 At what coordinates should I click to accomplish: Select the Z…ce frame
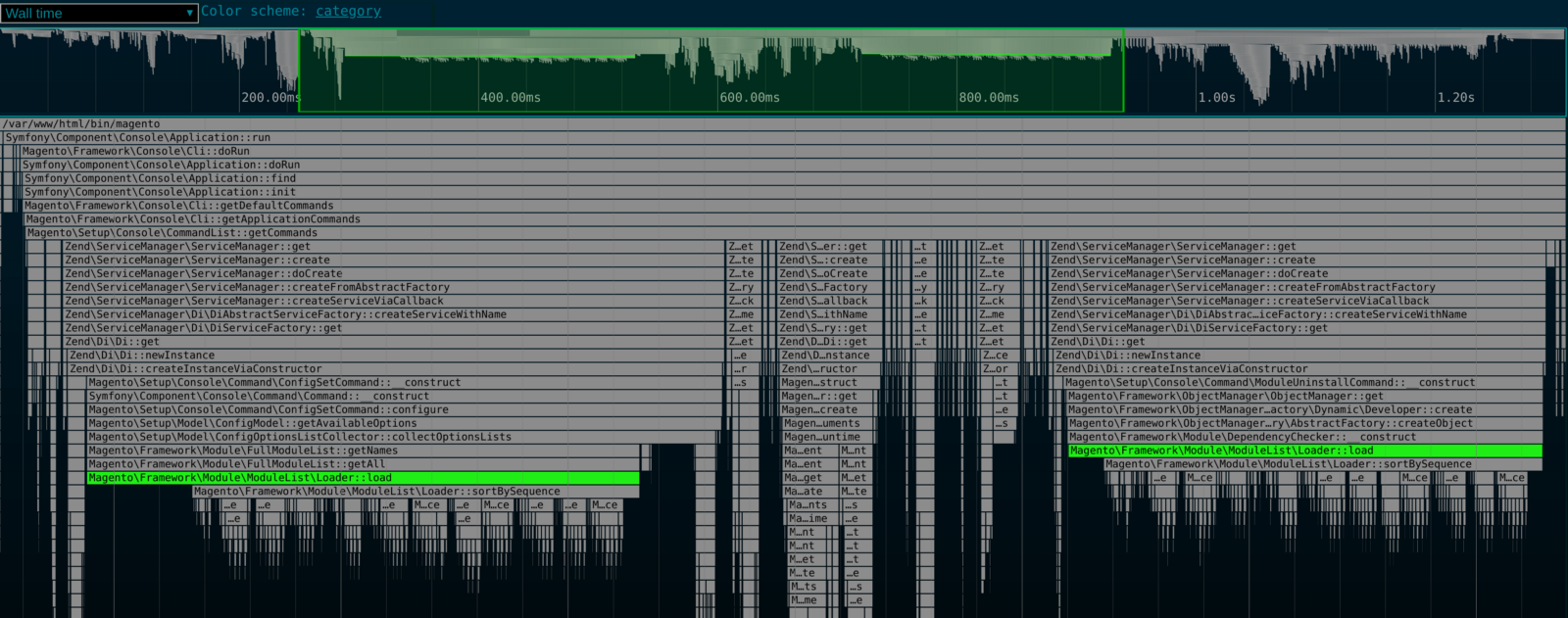(999, 356)
